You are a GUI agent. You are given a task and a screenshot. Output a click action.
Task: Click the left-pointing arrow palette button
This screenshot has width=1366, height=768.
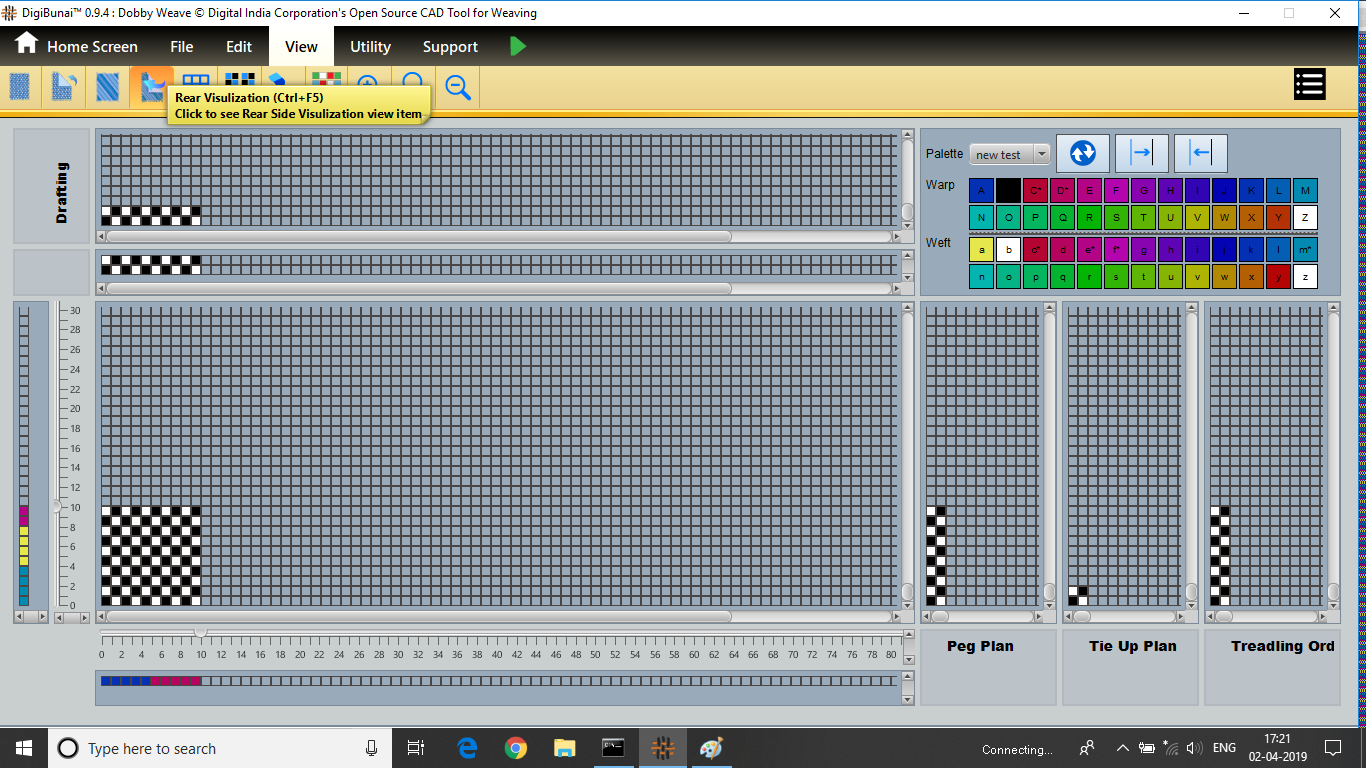[x=1200, y=153]
